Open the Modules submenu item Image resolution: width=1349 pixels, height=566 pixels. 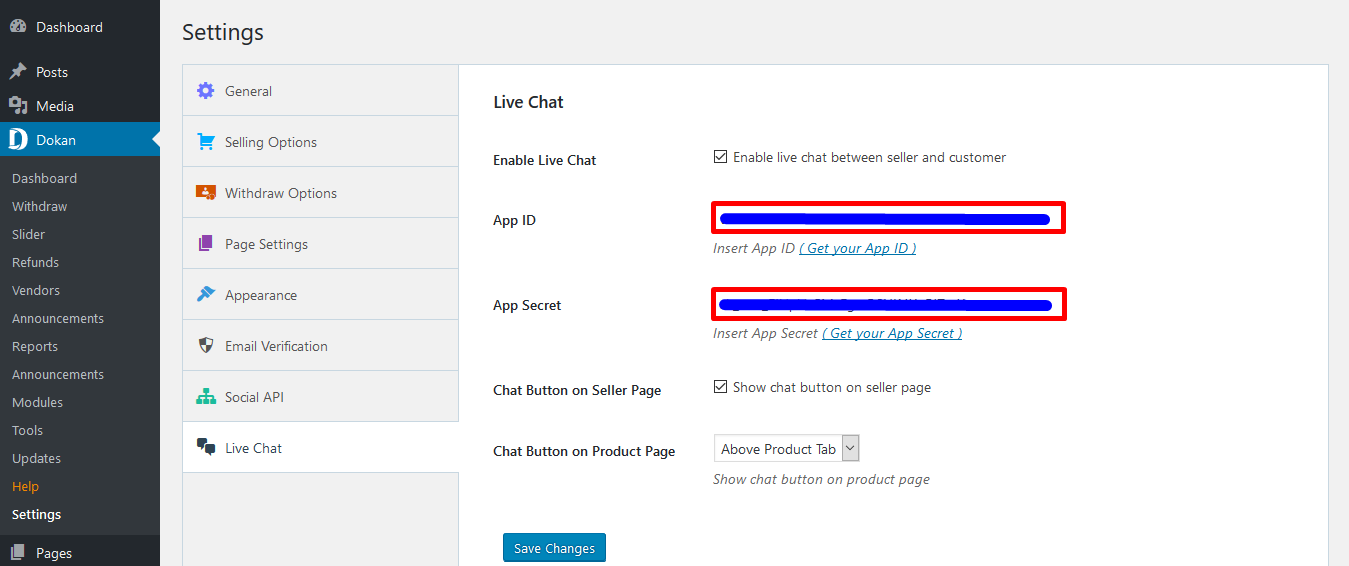(x=37, y=402)
